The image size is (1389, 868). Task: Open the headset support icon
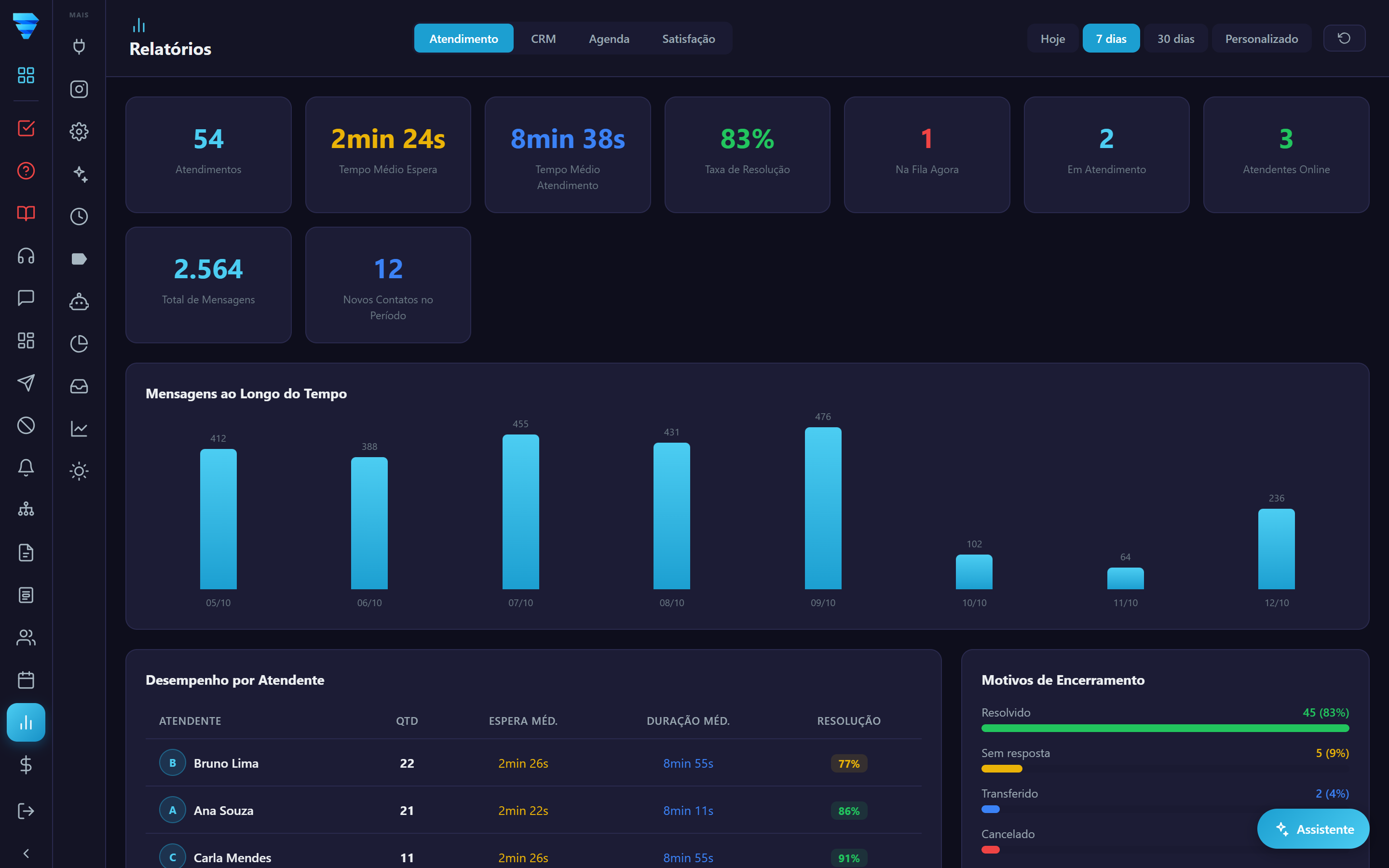pyautogui.click(x=26, y=256)
